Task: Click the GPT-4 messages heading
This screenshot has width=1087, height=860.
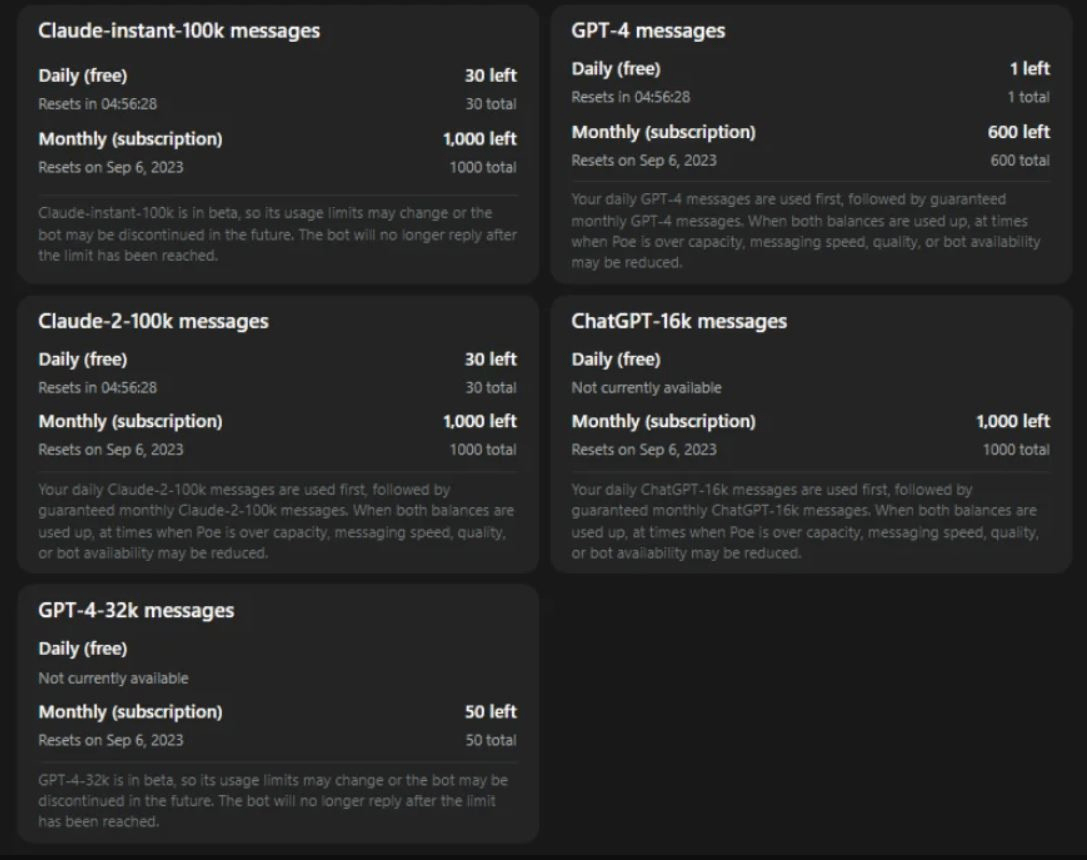Action: click(x=648, y=31)
